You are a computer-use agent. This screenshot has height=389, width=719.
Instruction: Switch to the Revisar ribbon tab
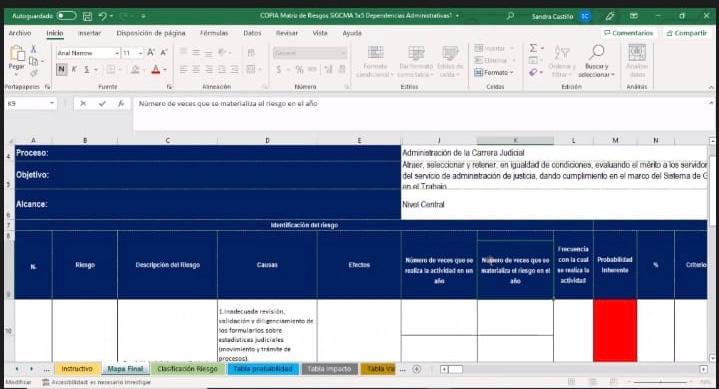287,33
